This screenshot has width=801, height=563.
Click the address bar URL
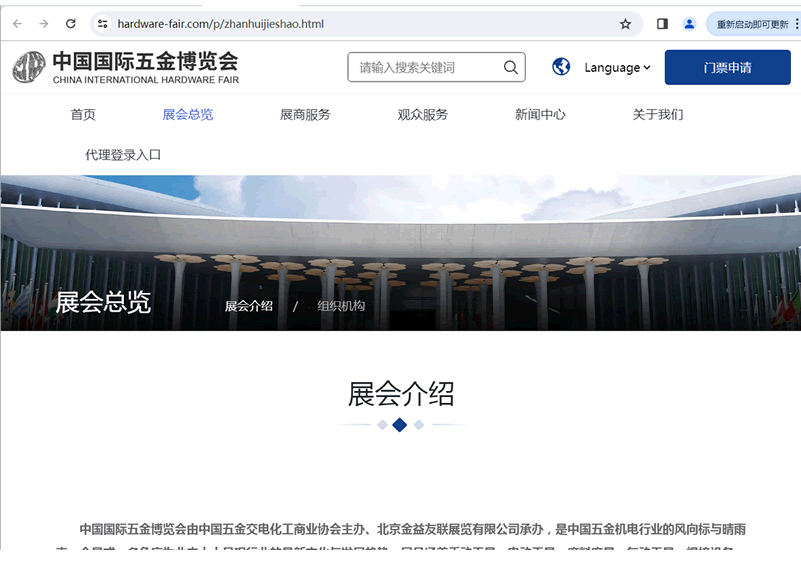tap(221, 24)
